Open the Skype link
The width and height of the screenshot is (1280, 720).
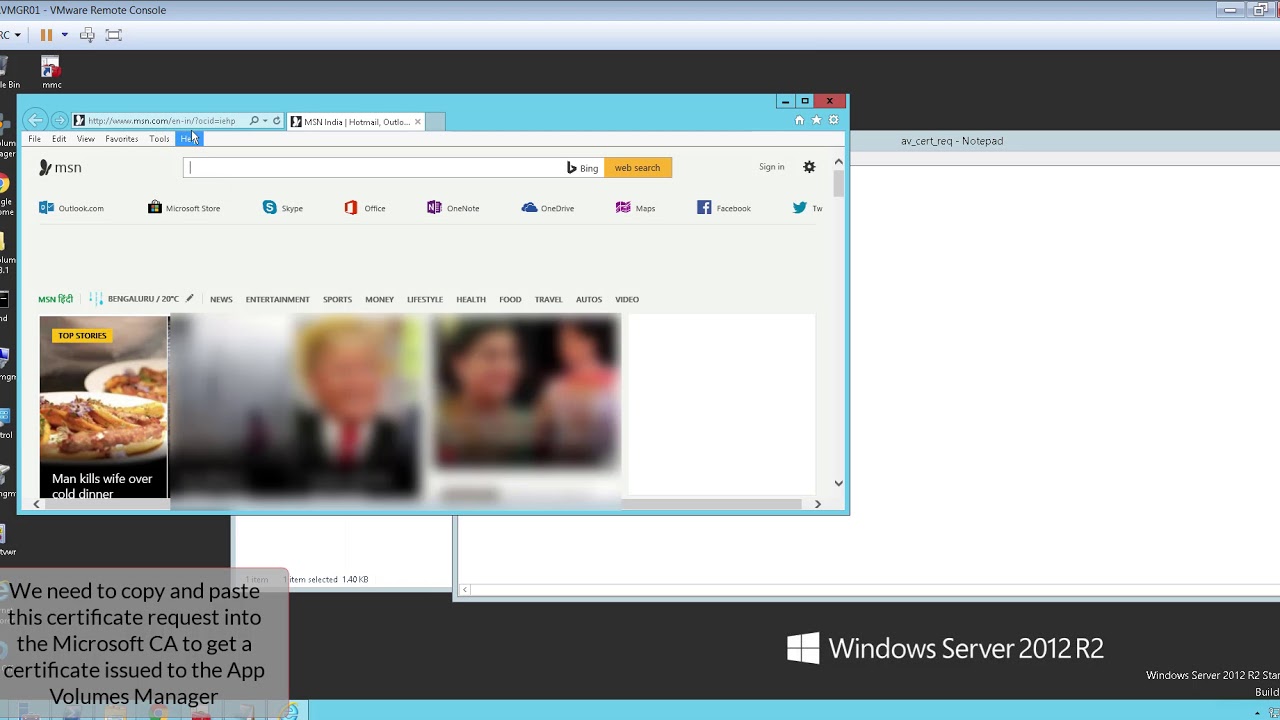click(x=283, y=208)
